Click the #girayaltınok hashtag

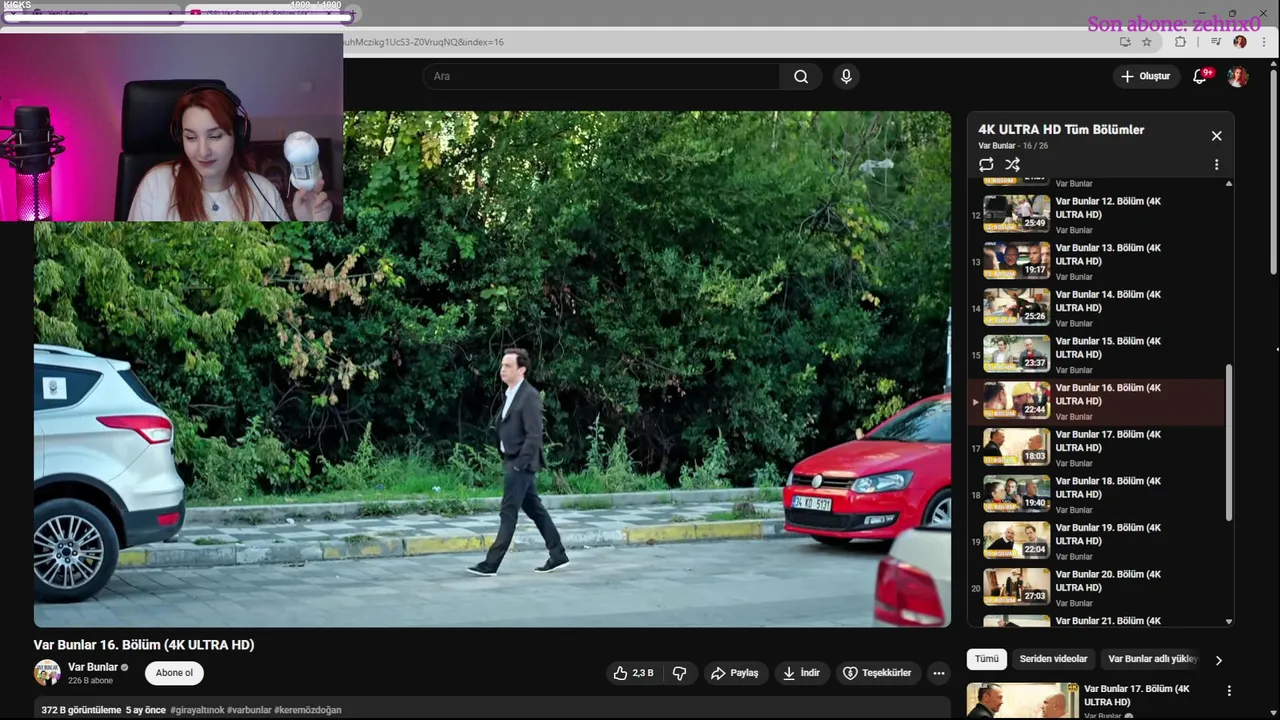[198, 710]
